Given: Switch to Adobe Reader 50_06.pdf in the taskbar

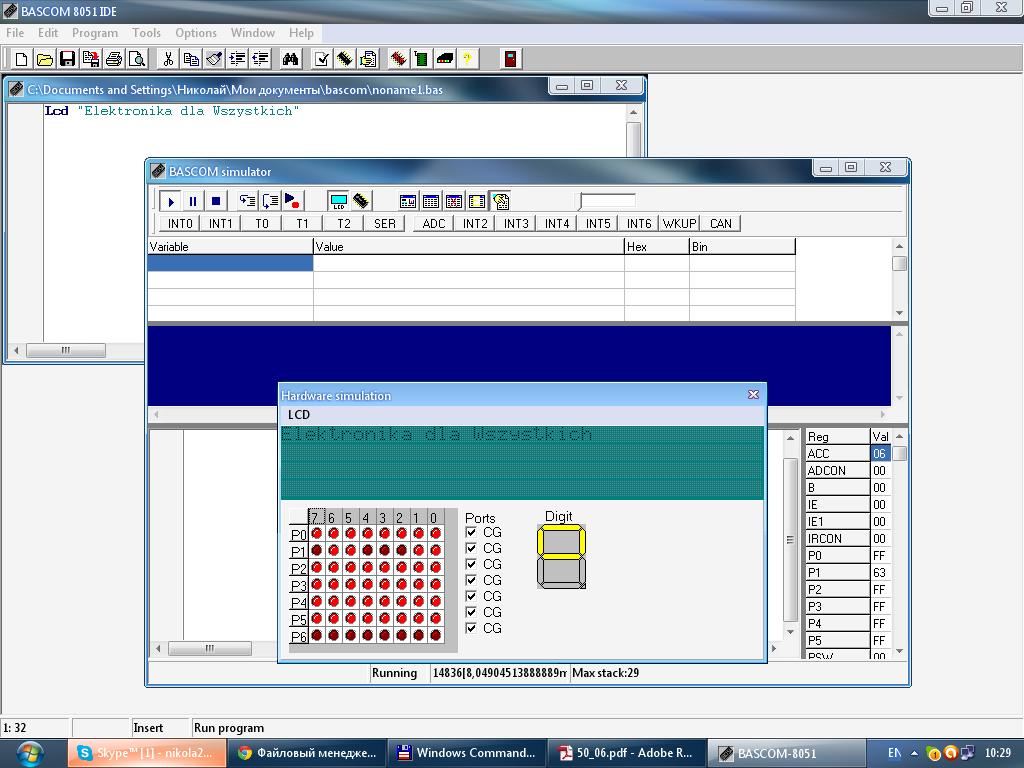Looking at the screenshot, I should [626, 753].
